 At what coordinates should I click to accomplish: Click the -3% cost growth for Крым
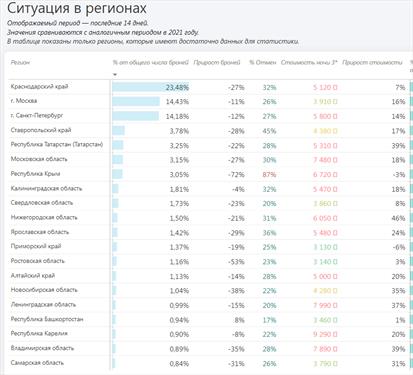tap(399, 175)
